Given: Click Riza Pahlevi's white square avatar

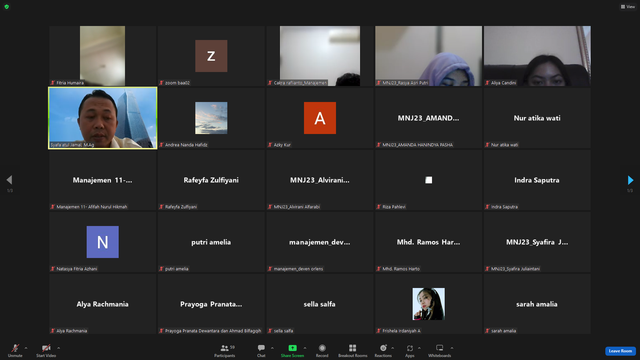Looking at the screenshot, I should (429, 180).
